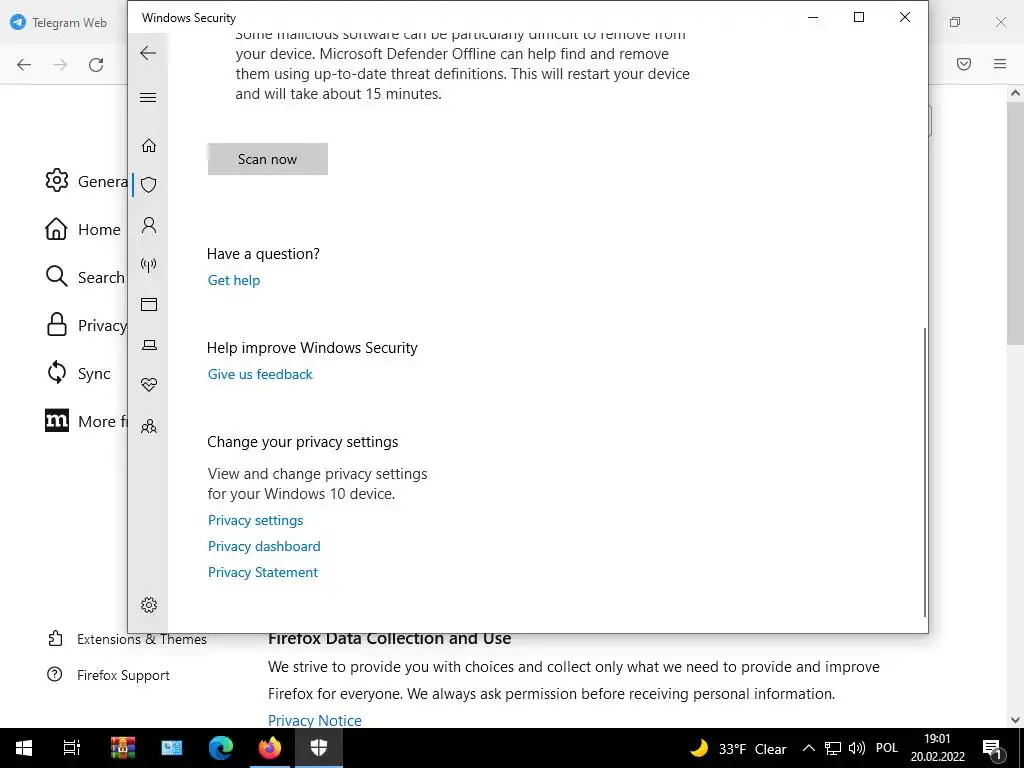The height and width of the screenshot is (768, 1024).
Task: Select Privacy in Firefox settings
Action: [x=86, y=325]
